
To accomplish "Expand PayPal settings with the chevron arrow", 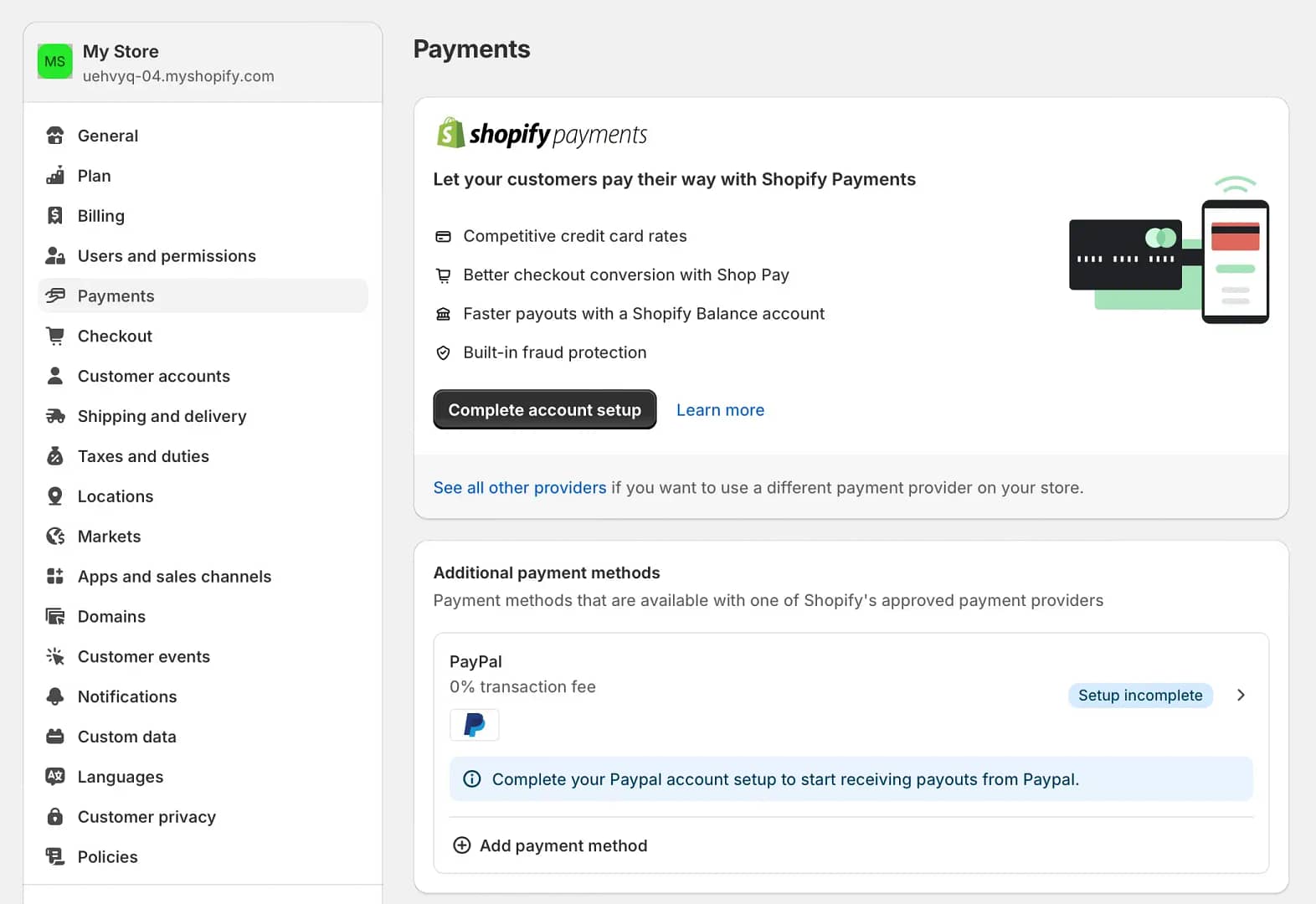I will pyautogui.click(x=1241, y=696).
